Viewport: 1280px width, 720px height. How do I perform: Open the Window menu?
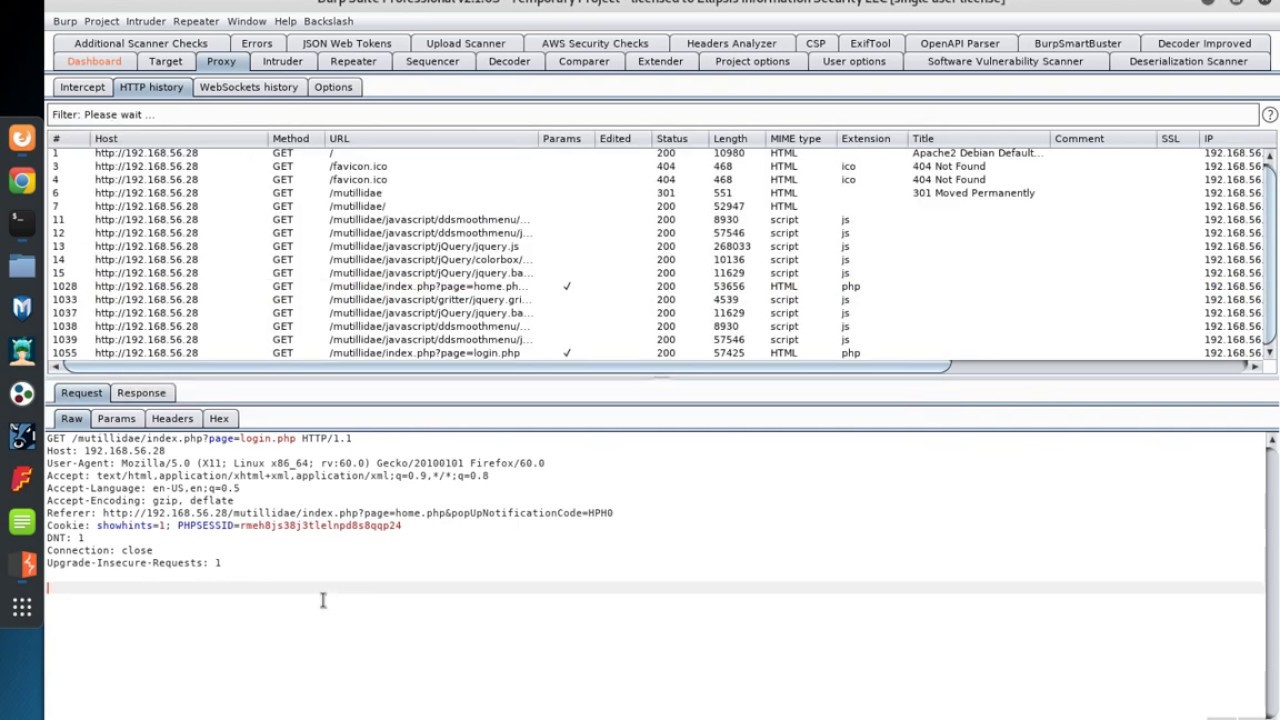coord(246,21)
